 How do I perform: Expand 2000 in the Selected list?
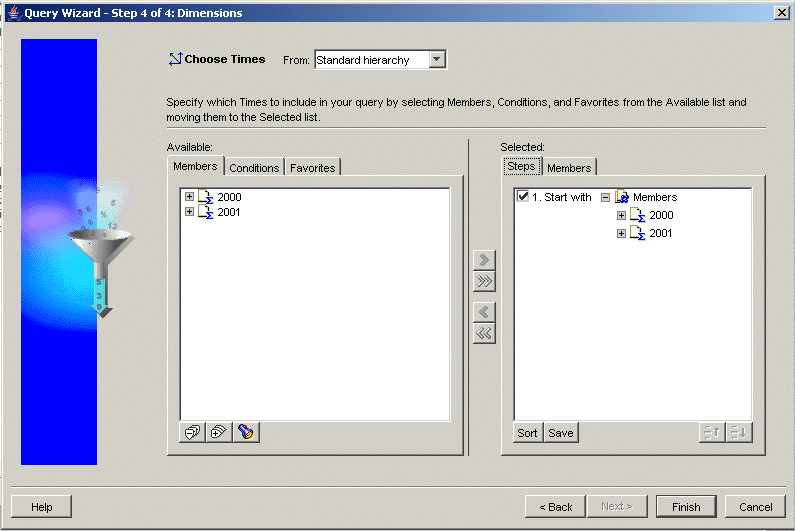(621, 216)
